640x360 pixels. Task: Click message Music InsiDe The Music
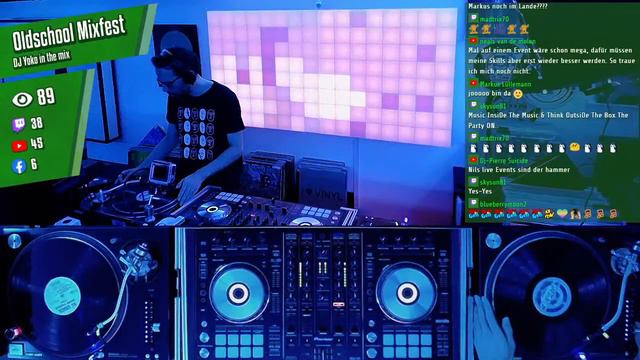click(548, 120)
